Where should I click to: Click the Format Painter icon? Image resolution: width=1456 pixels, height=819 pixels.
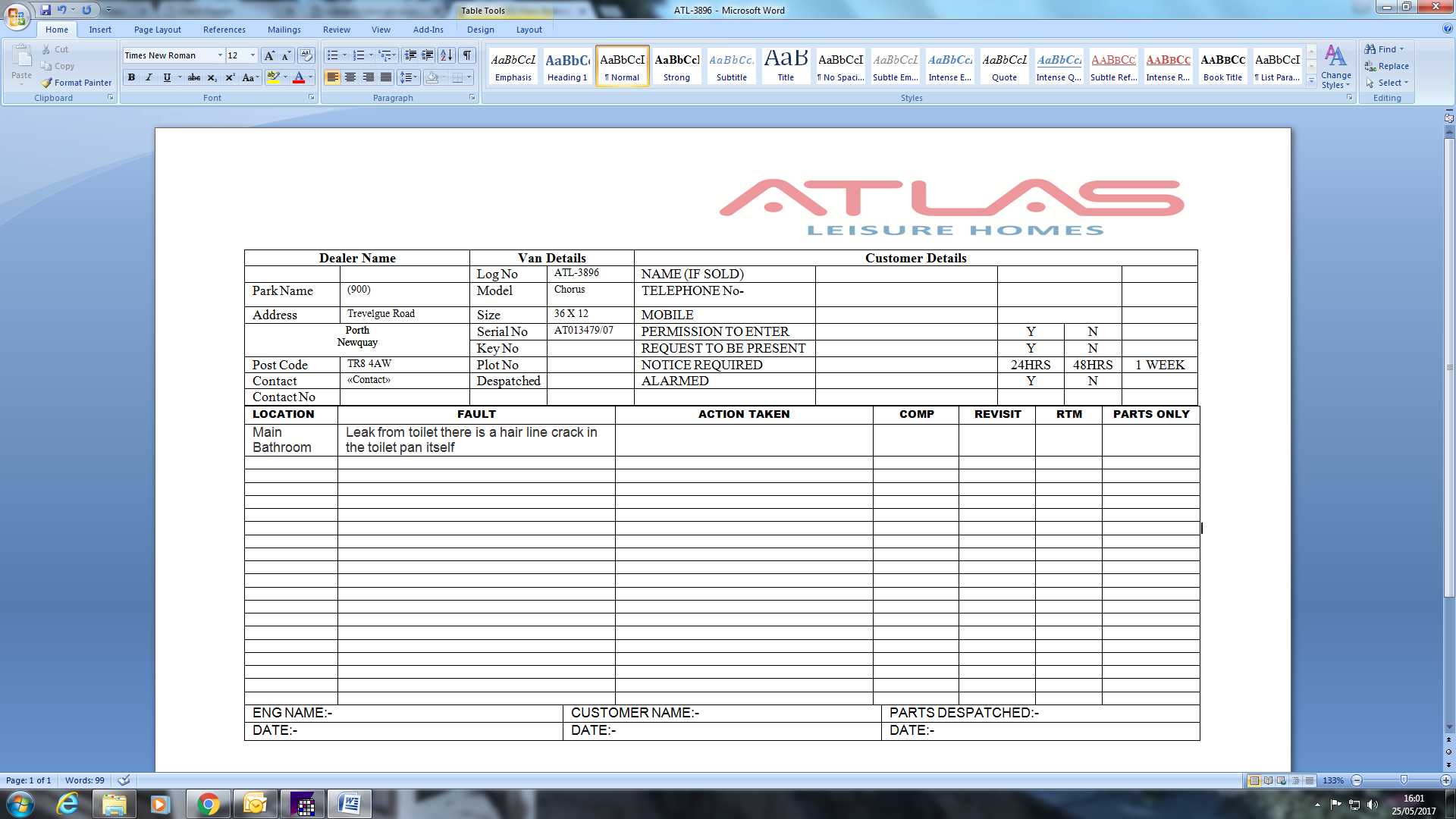[x=47, y=83]
